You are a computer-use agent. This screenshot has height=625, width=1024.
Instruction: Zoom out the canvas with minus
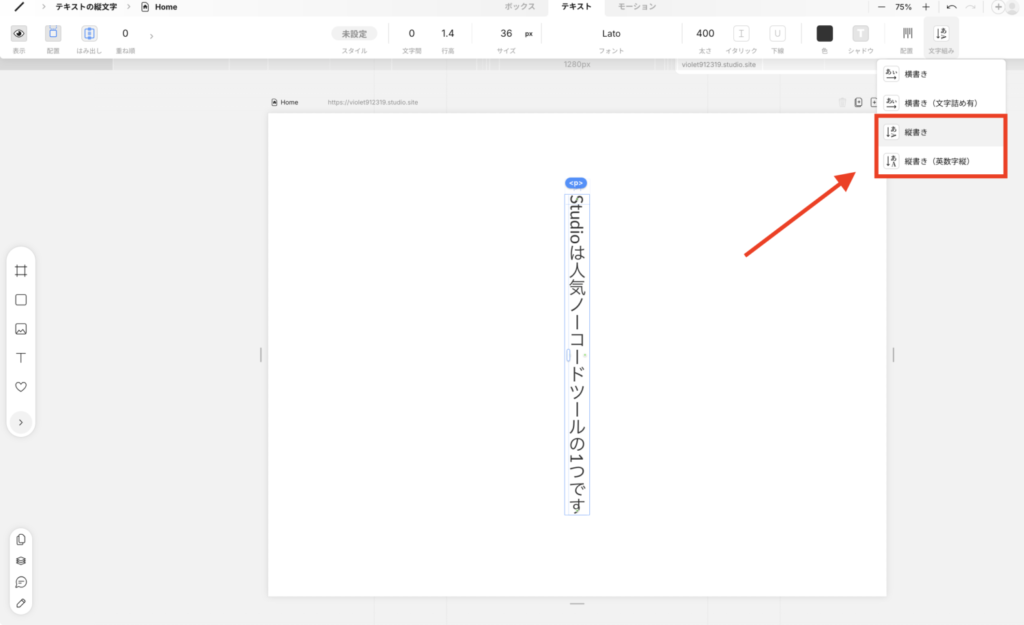click(x=881, y=7)
